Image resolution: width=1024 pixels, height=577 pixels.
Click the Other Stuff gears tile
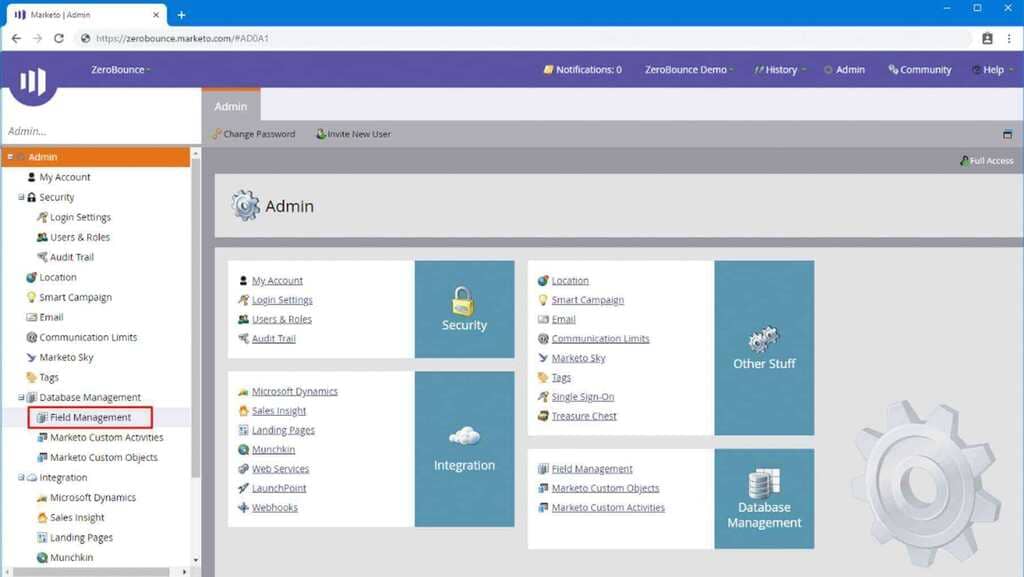click(764, 348)
